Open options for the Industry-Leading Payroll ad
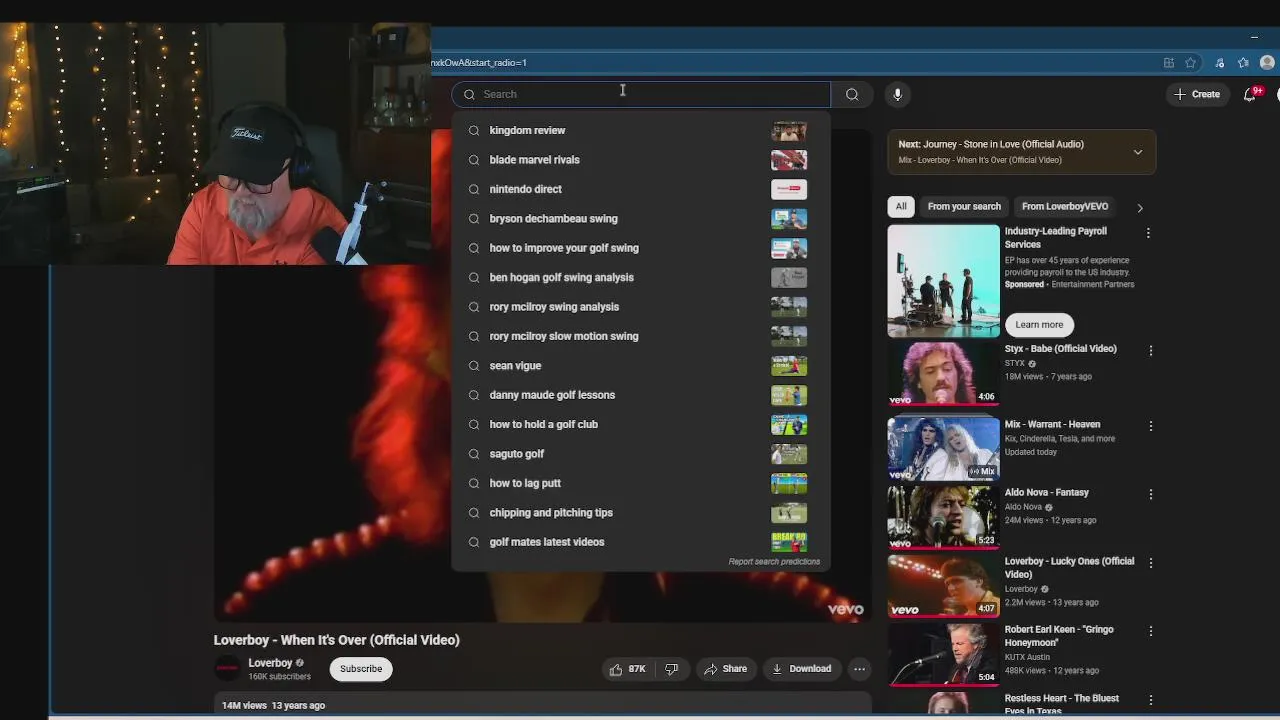 pyautogui.click(x=1148, y=233)
